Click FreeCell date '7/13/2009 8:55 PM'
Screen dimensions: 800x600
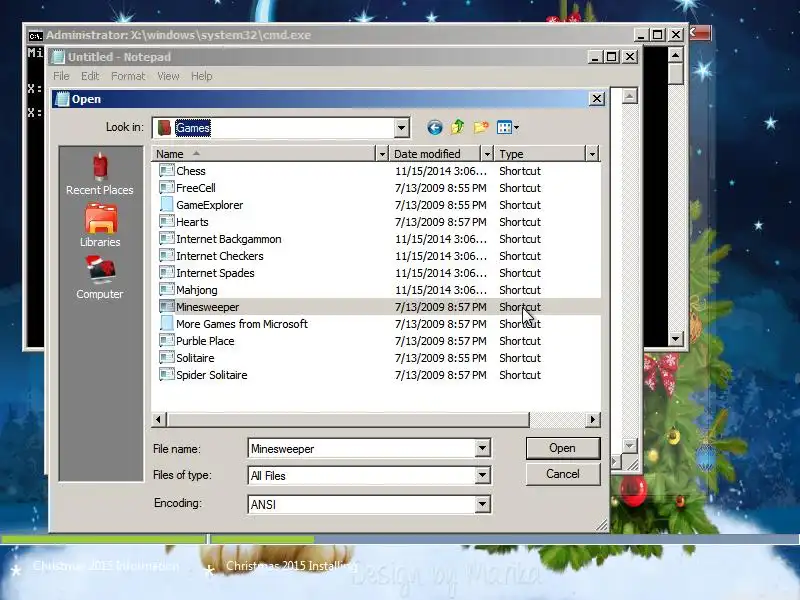[x=441, y=188]
